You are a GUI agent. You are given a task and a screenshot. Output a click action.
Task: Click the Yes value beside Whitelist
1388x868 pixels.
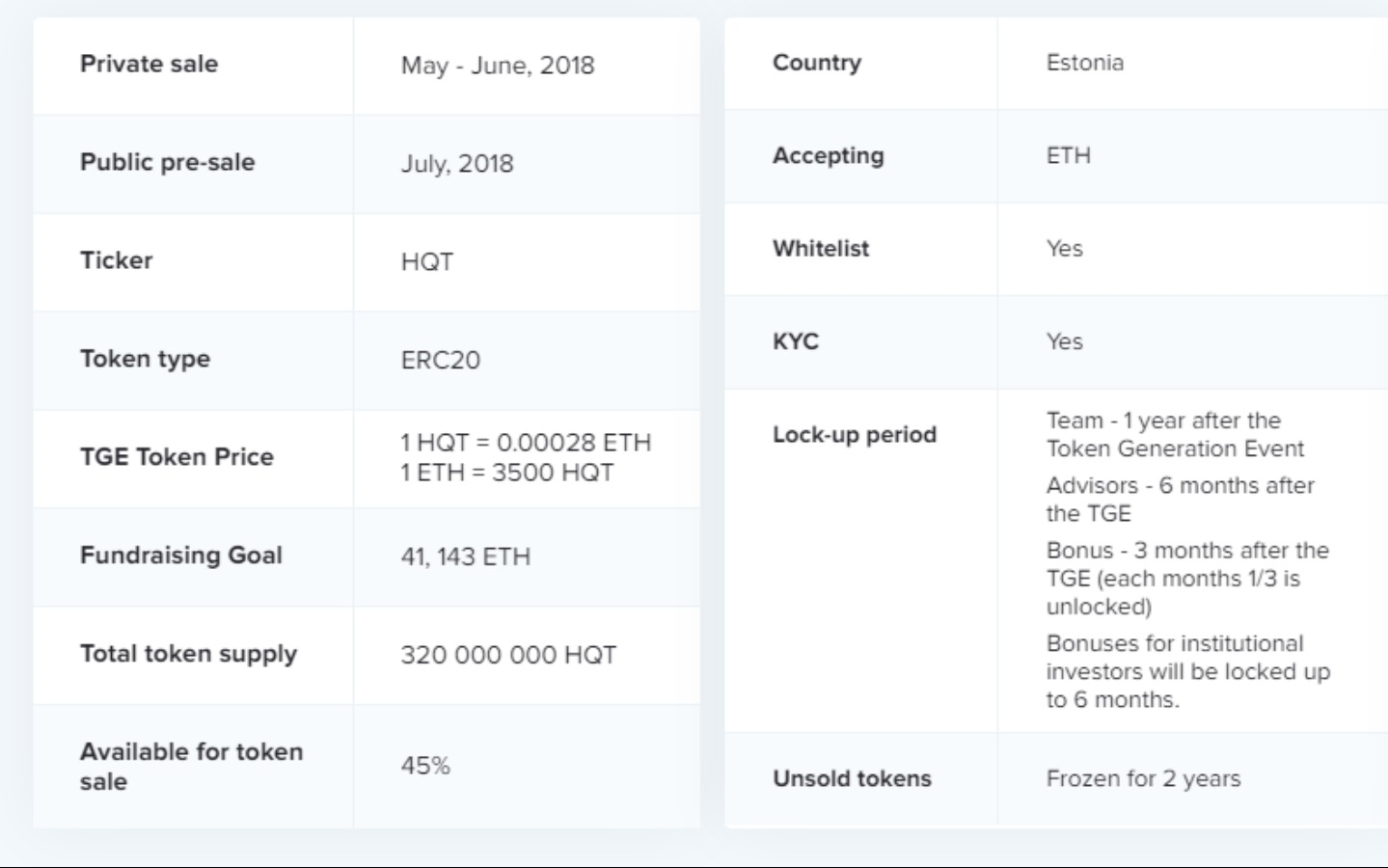point(1065,249)
